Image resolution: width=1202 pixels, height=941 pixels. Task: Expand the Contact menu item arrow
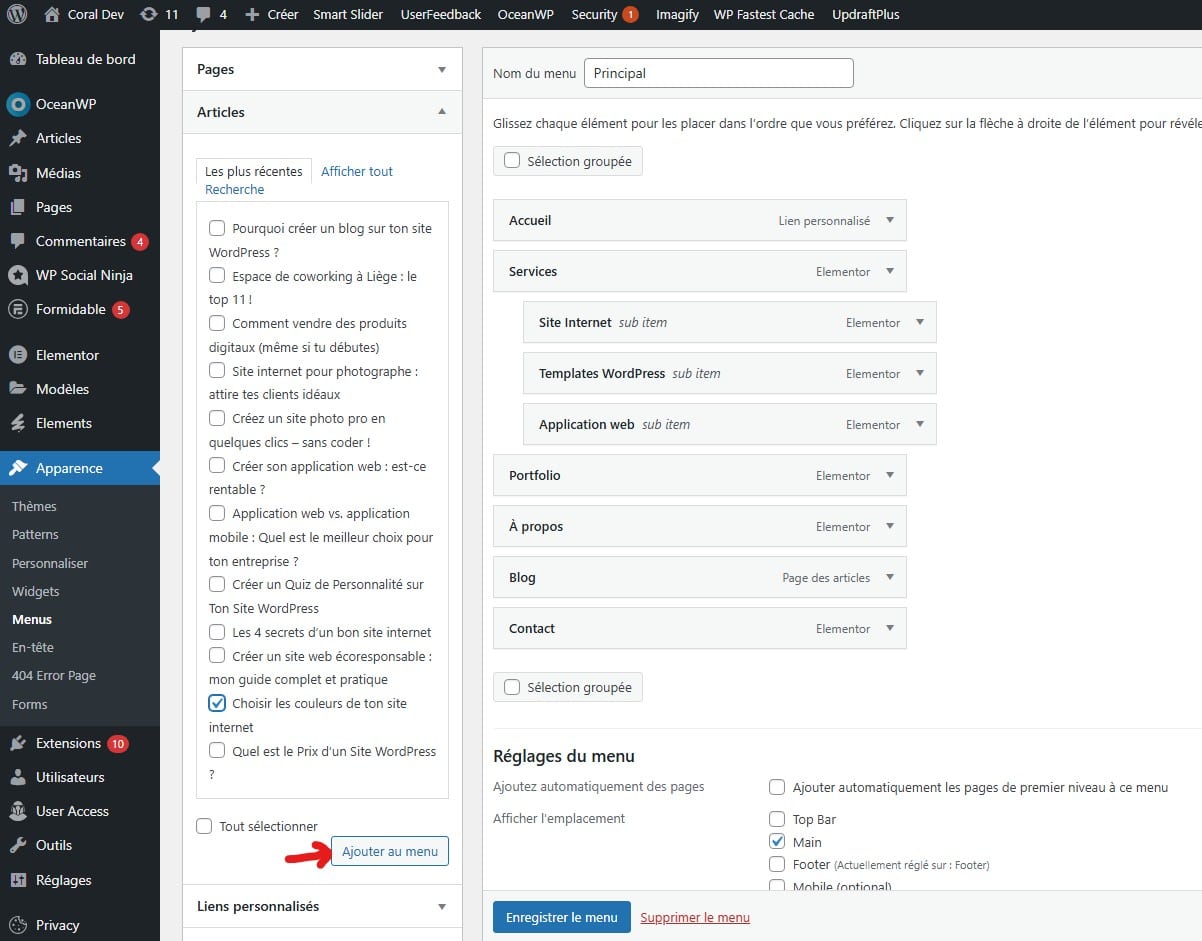coord(890,628)
